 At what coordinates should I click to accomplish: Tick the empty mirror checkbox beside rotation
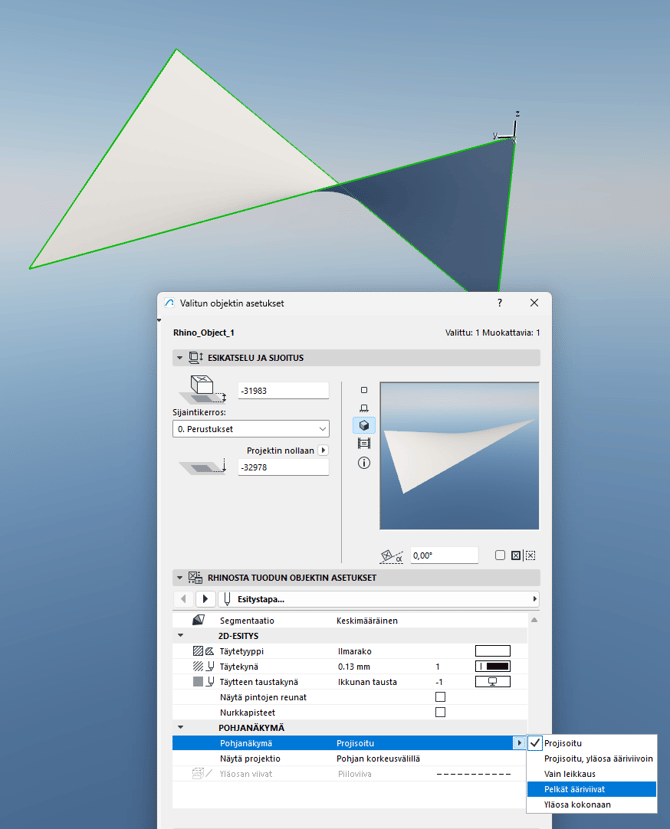pyautogui.click(x=500, y=556)
